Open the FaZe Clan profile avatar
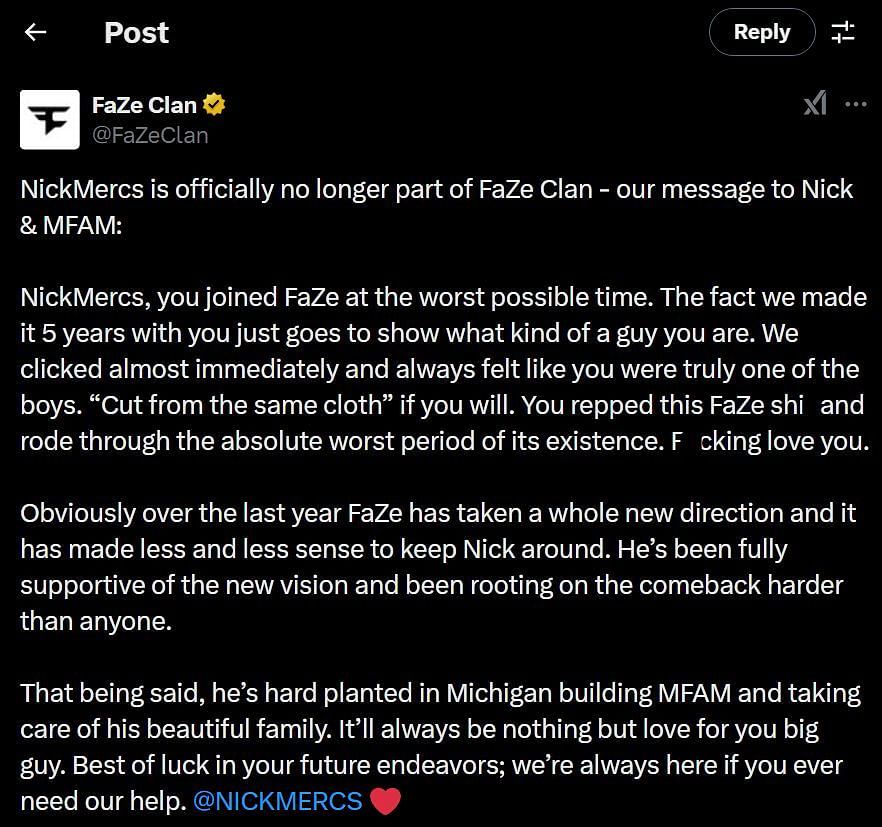The image size is (882, 827). 50,120
